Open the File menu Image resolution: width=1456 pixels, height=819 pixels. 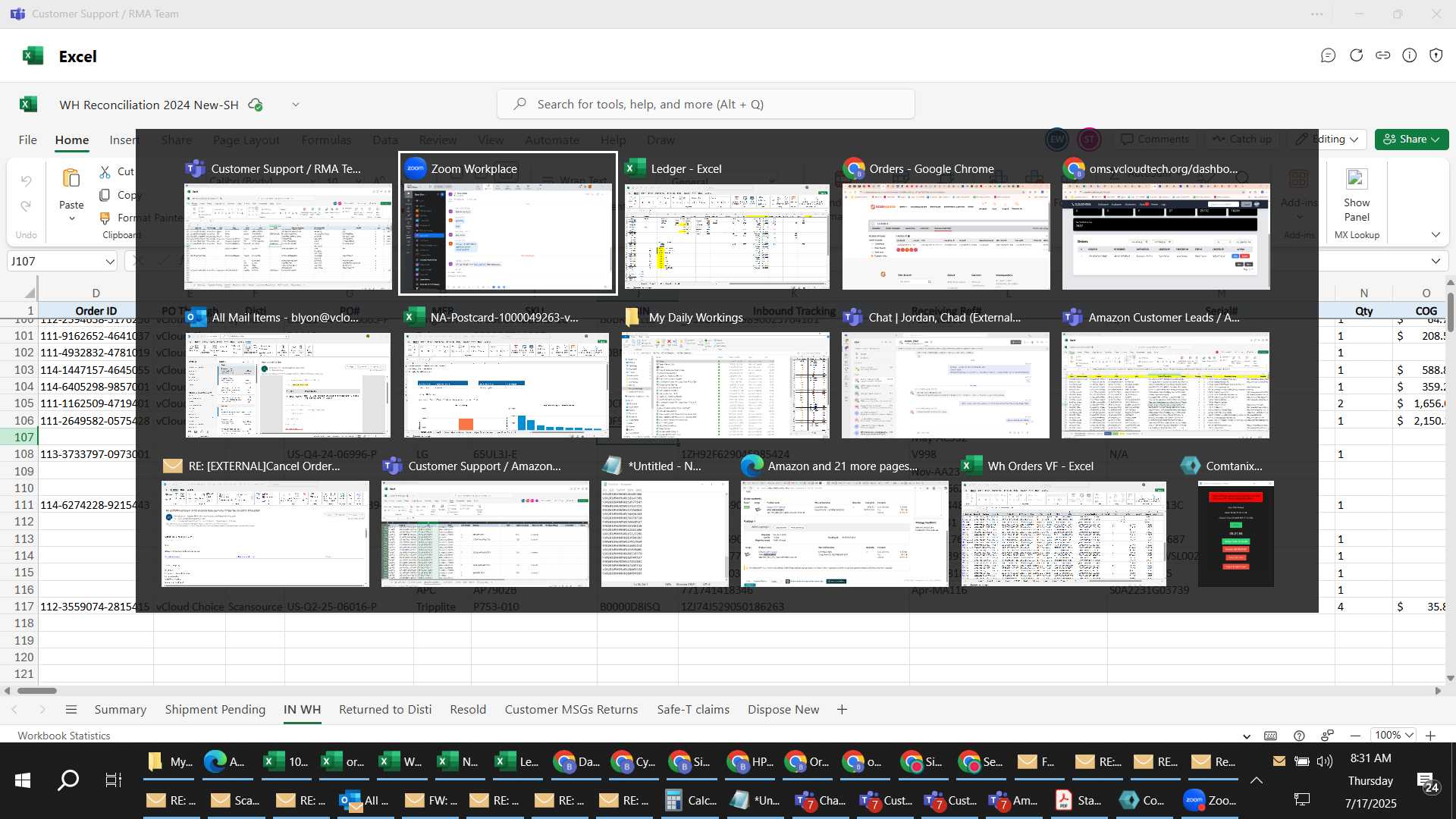28,140
